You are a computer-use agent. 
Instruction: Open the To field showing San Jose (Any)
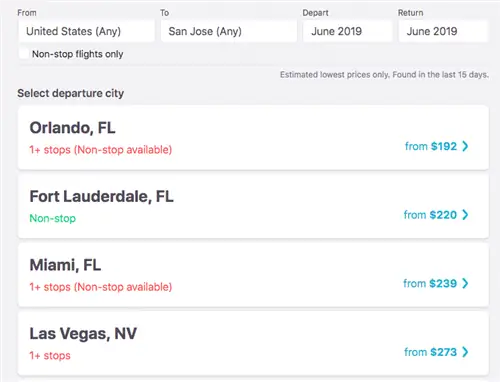pyautogui.click(x=229, y=31)
